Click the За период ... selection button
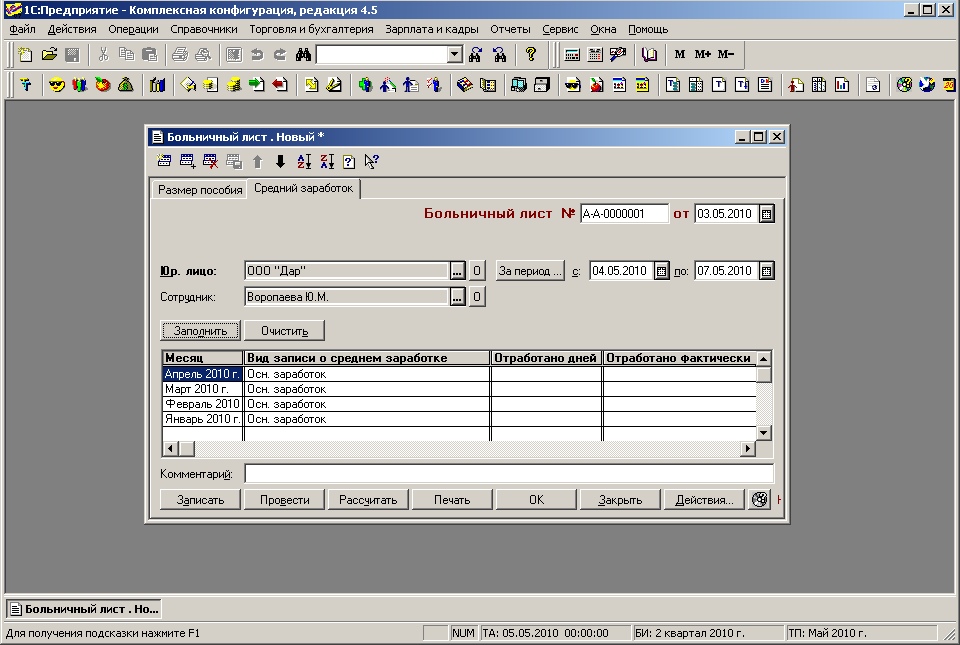This screenshot has height=645, width=960. pyautogui.click(x=530, y=271)
